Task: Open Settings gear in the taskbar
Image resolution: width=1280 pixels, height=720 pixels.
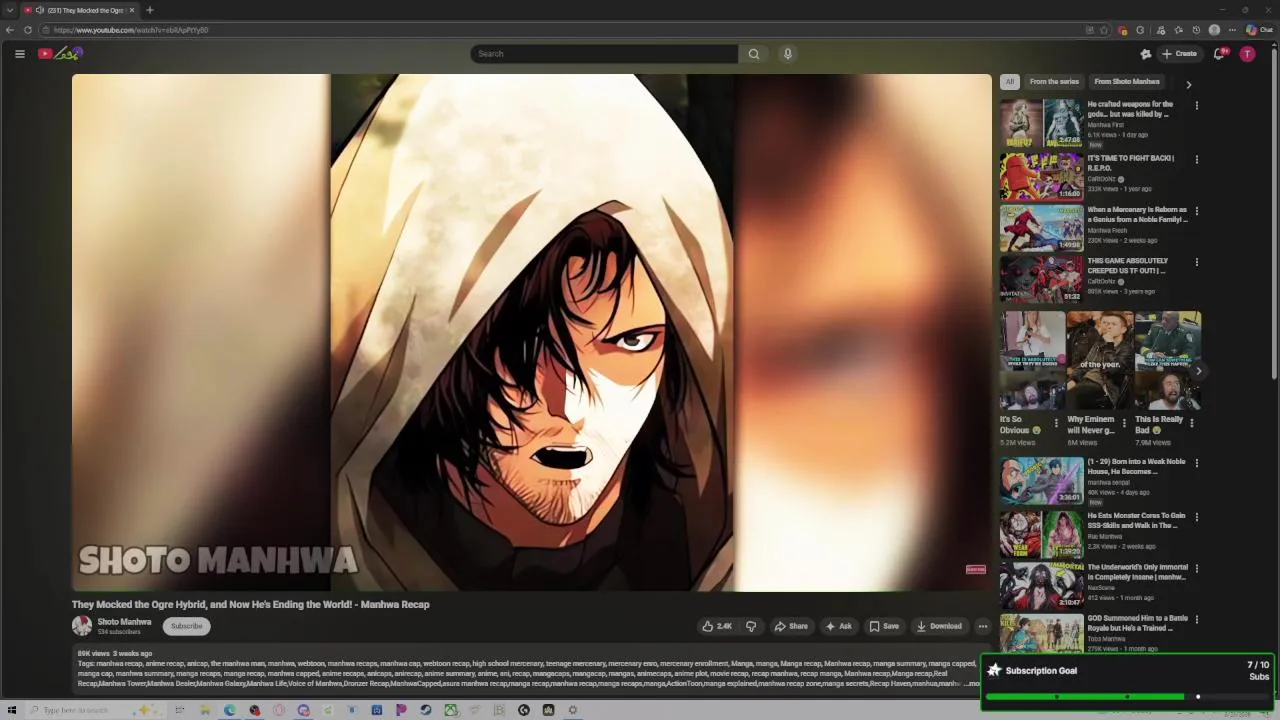Action: pos(573,710)
